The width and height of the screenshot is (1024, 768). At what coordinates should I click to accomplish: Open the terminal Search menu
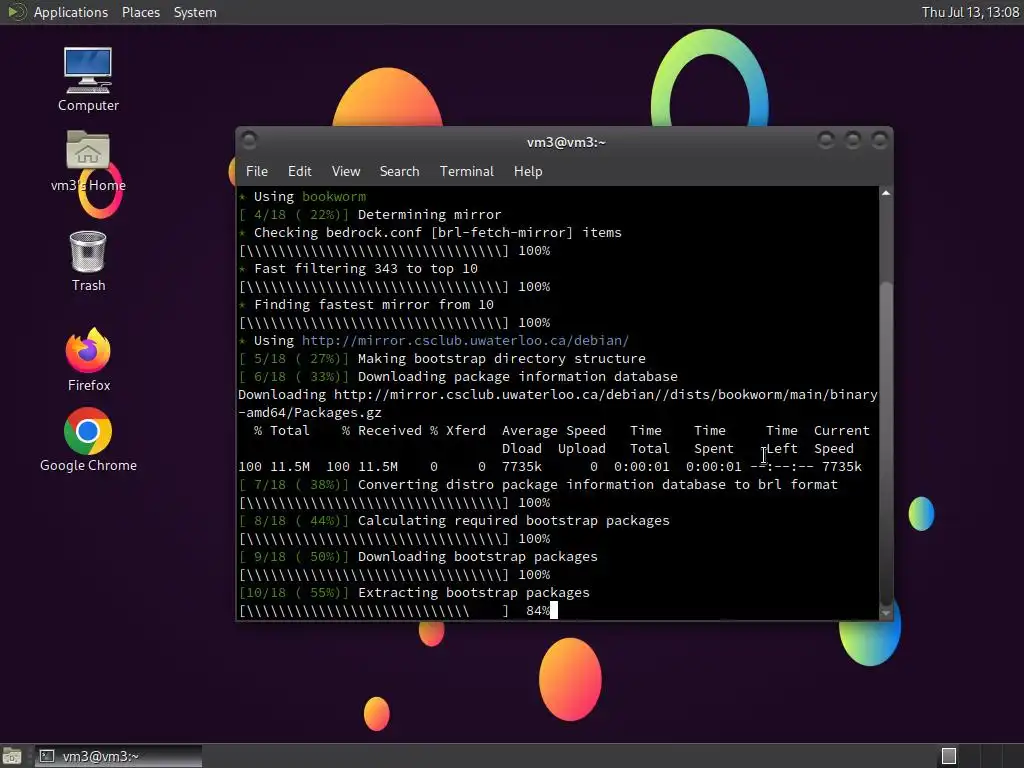tap(399, 171)
